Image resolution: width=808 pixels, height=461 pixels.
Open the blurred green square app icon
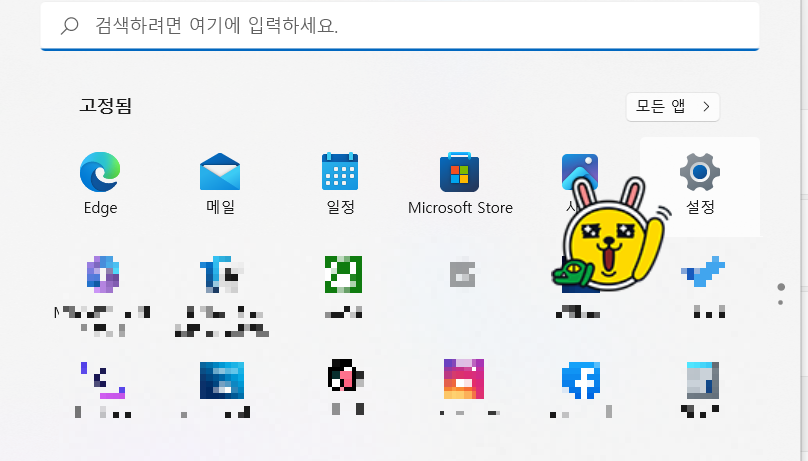click(343, 274)
